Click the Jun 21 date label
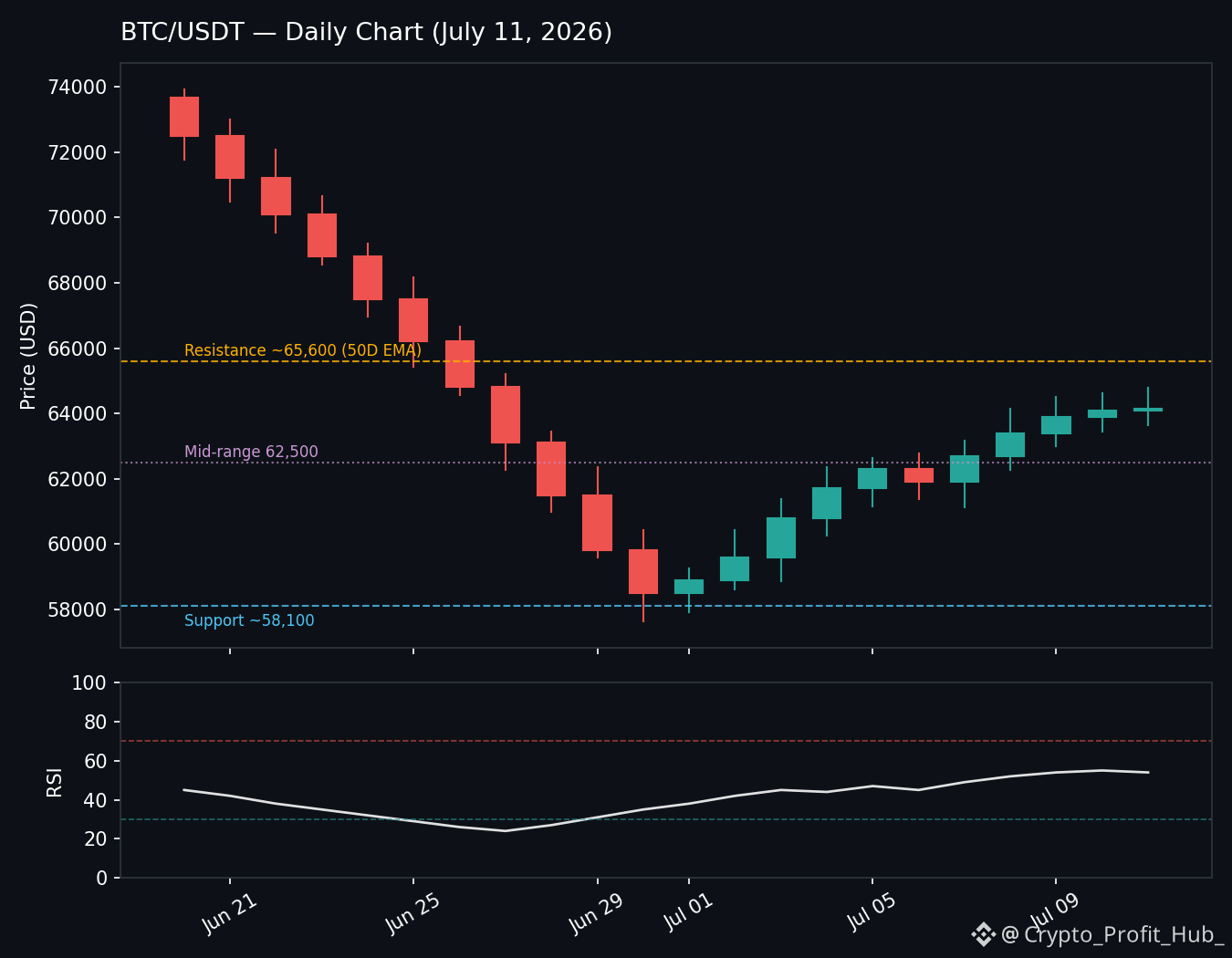 230,913
